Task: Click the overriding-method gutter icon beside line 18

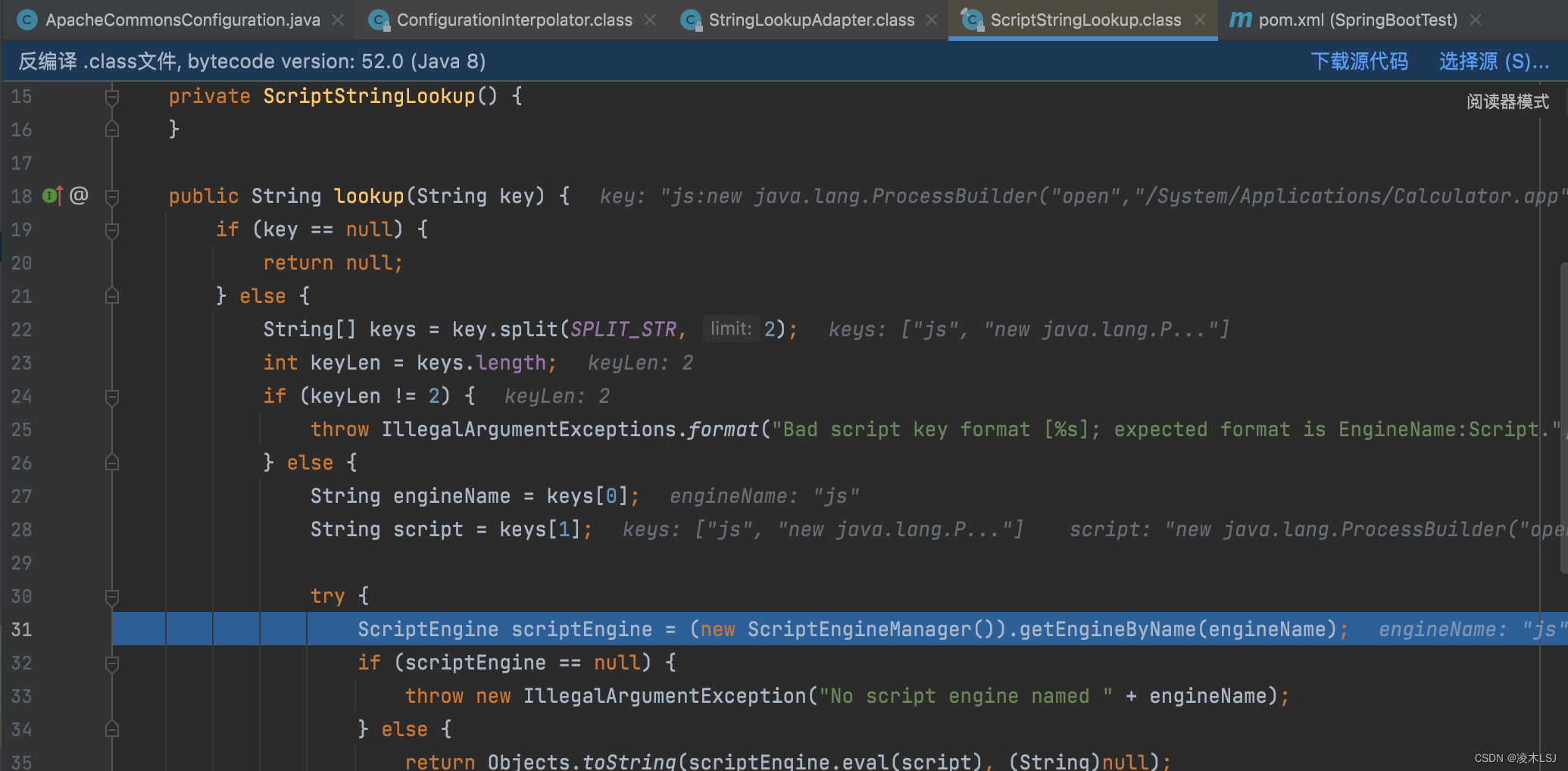Action: 50,195
